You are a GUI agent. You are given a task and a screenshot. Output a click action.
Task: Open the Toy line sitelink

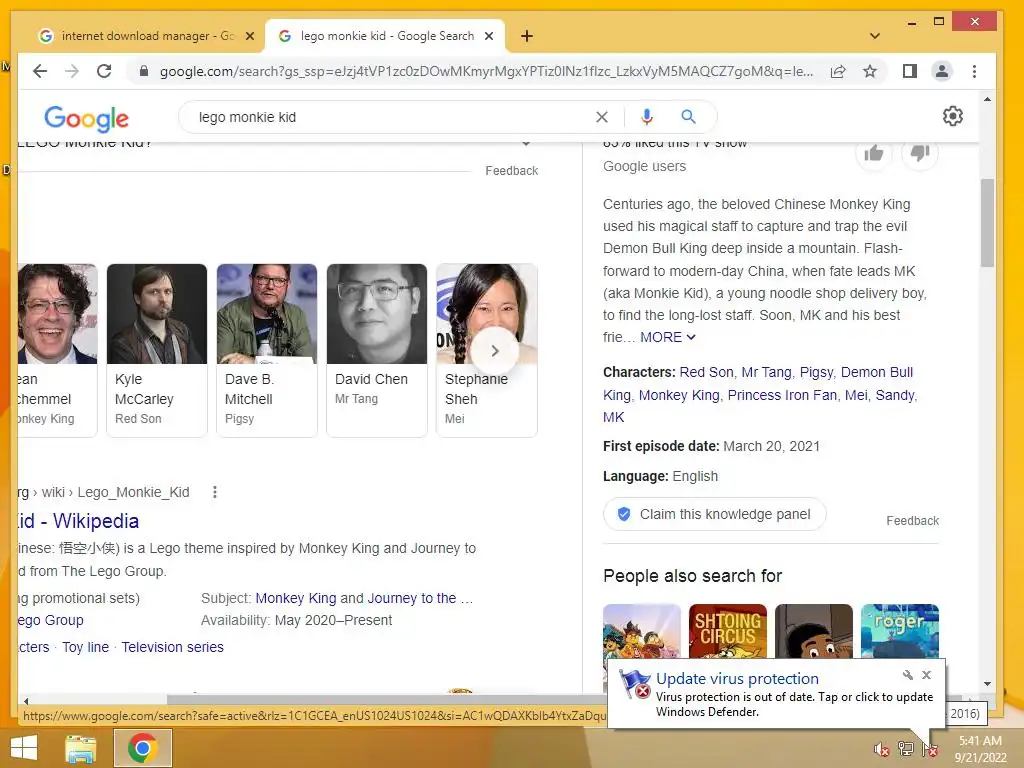point(86,647)
